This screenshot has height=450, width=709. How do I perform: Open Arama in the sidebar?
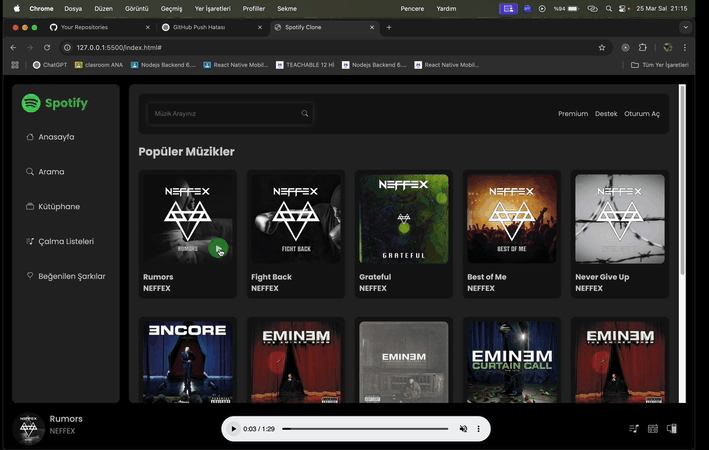point(45,172)
